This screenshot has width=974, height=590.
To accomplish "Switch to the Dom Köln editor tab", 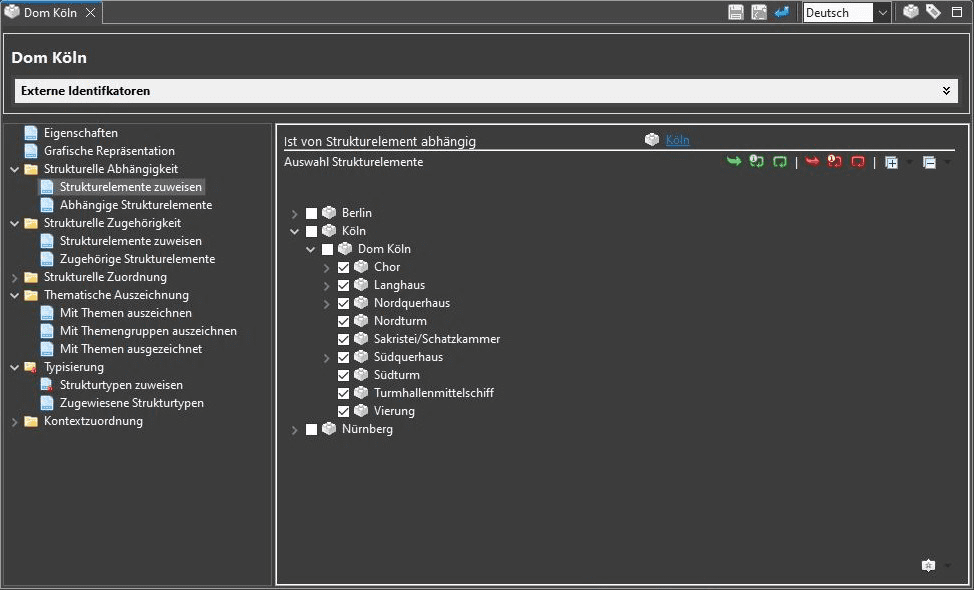I will (50, 12).
